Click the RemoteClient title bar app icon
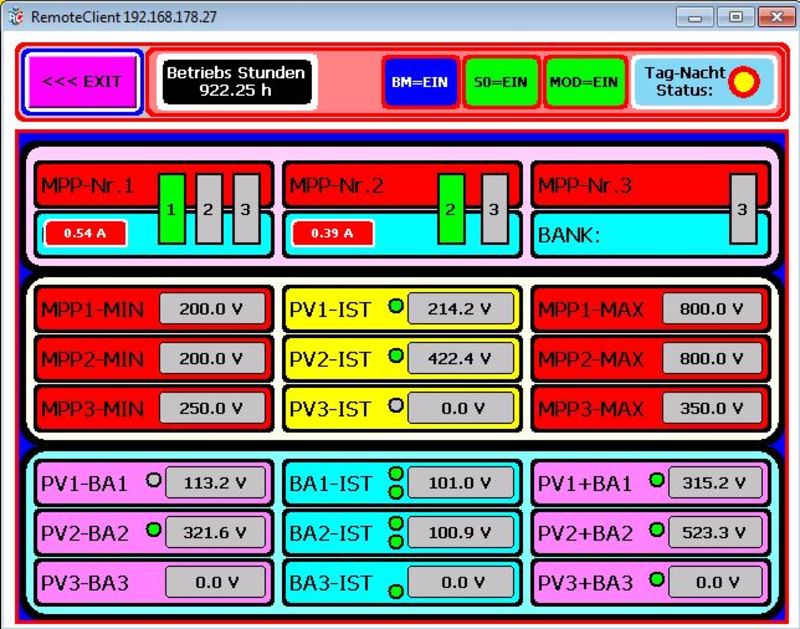Screen dimensions: 800x629 (x=15, y=18)
